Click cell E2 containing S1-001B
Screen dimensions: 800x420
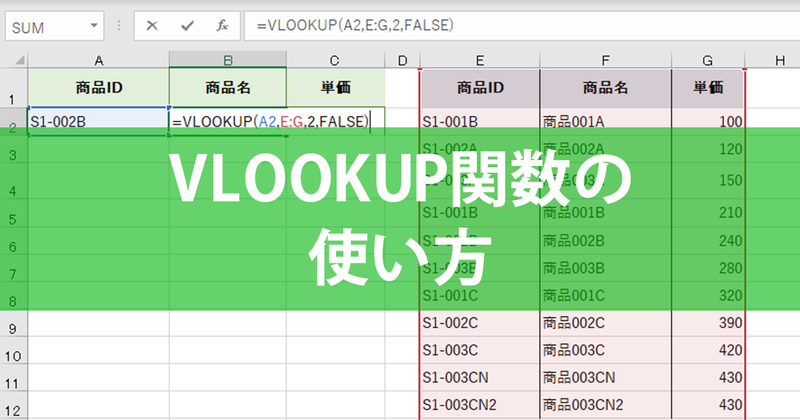click(x=480, y=121)
